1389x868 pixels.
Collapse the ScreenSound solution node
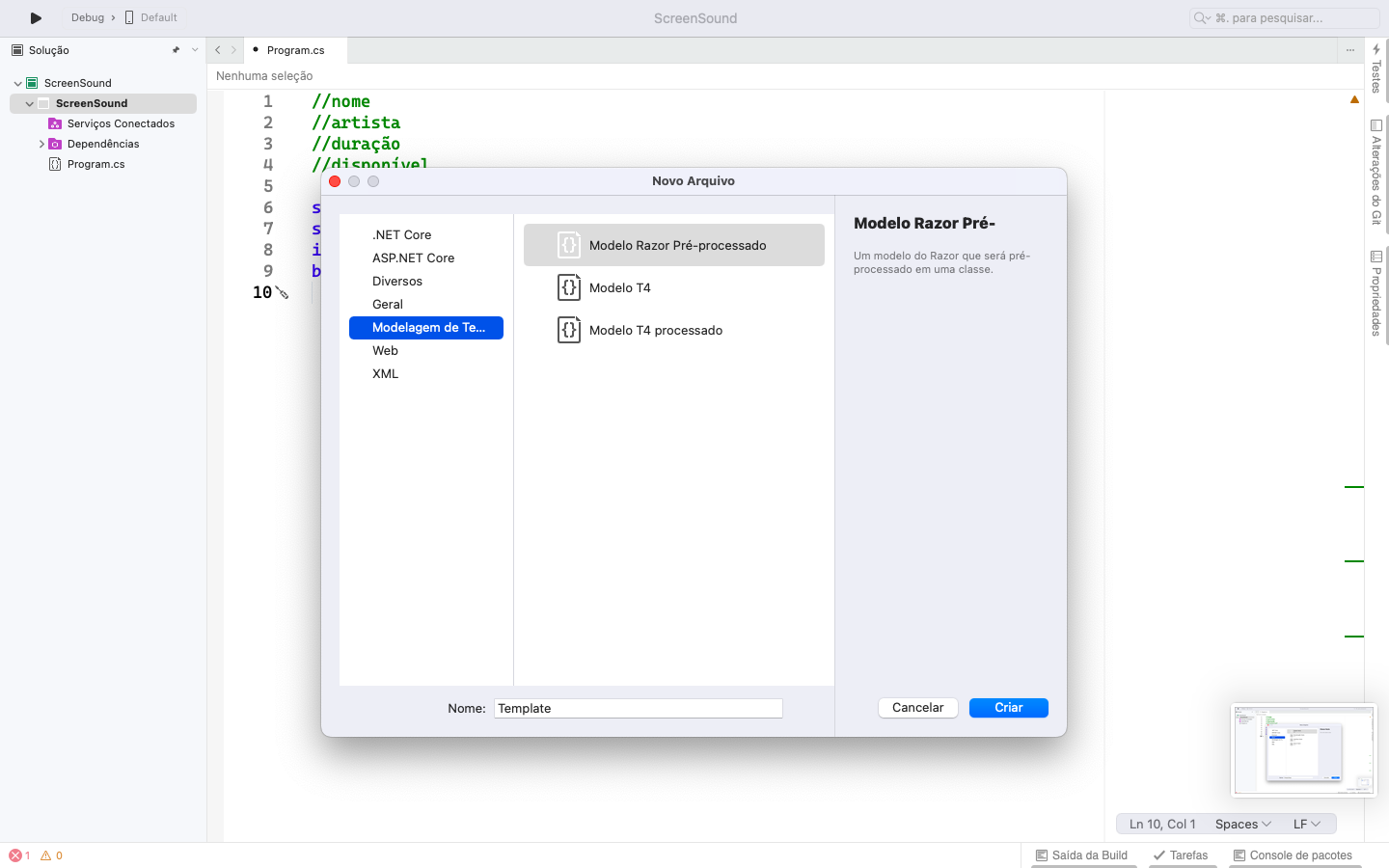tap(17, 83)
